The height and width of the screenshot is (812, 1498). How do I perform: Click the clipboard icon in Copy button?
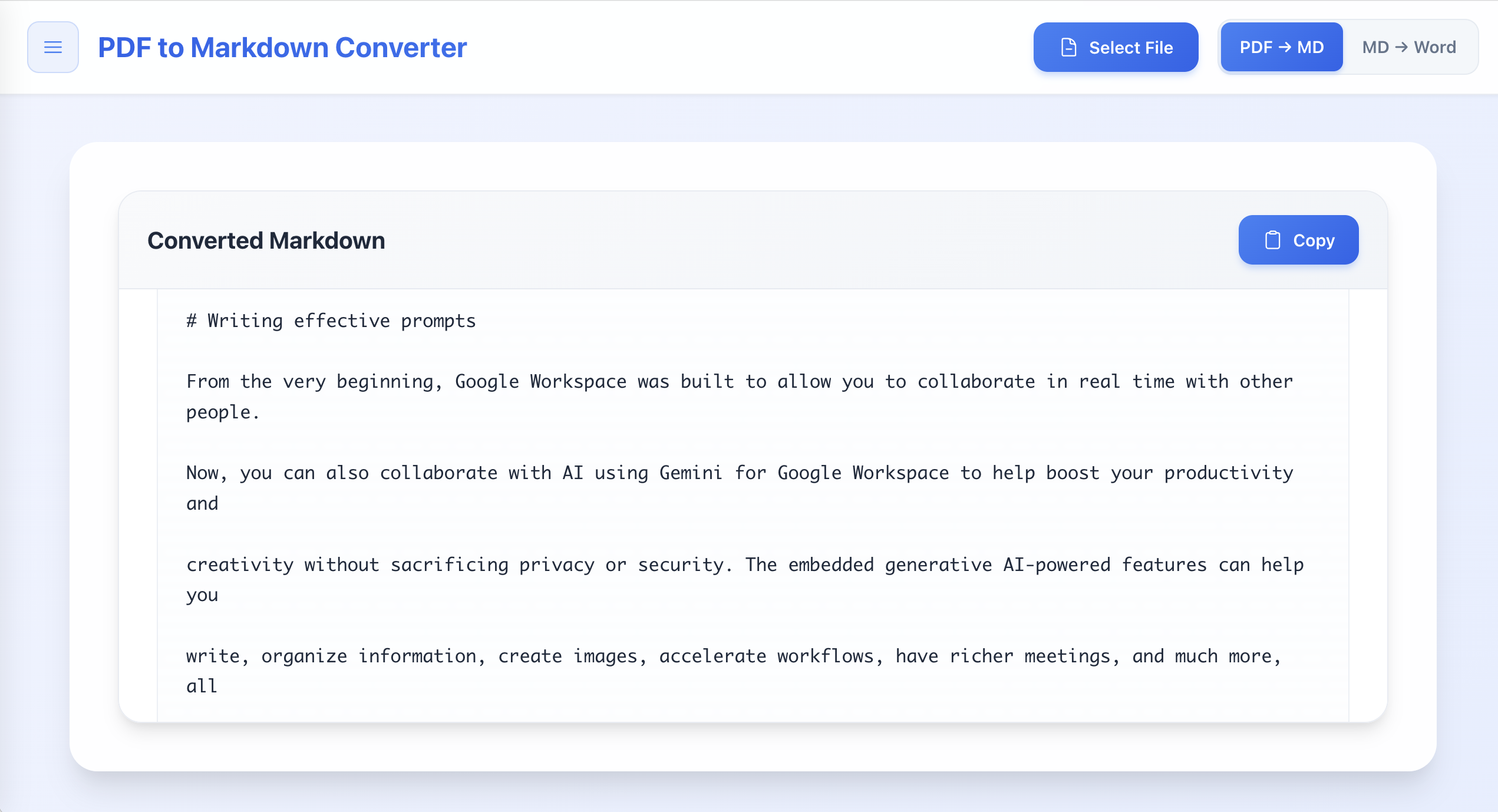click(1272, 240)
